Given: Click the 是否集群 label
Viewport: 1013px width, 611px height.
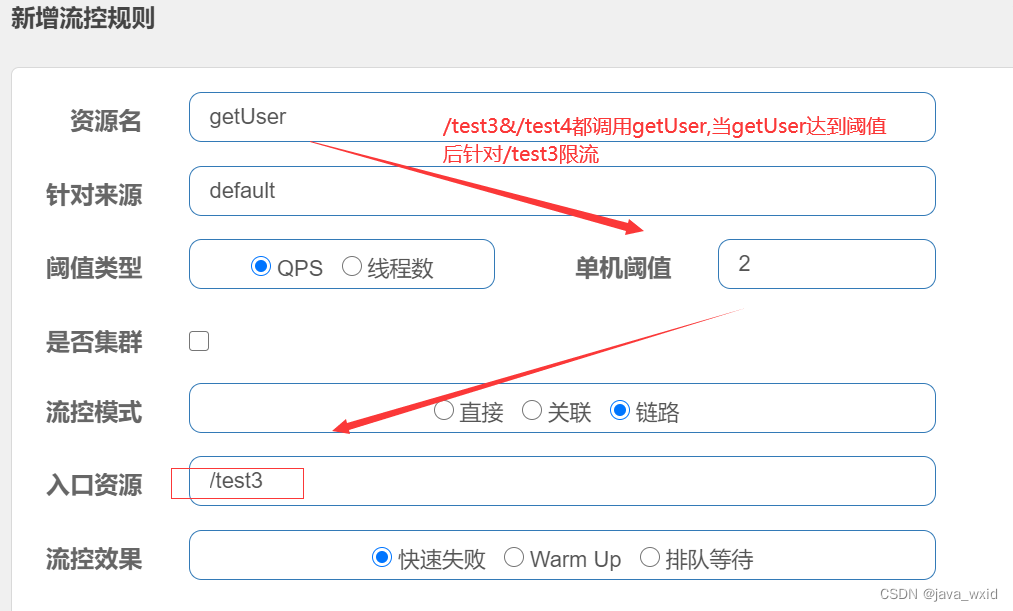Looking at the screenshot, I should [94, 342].
